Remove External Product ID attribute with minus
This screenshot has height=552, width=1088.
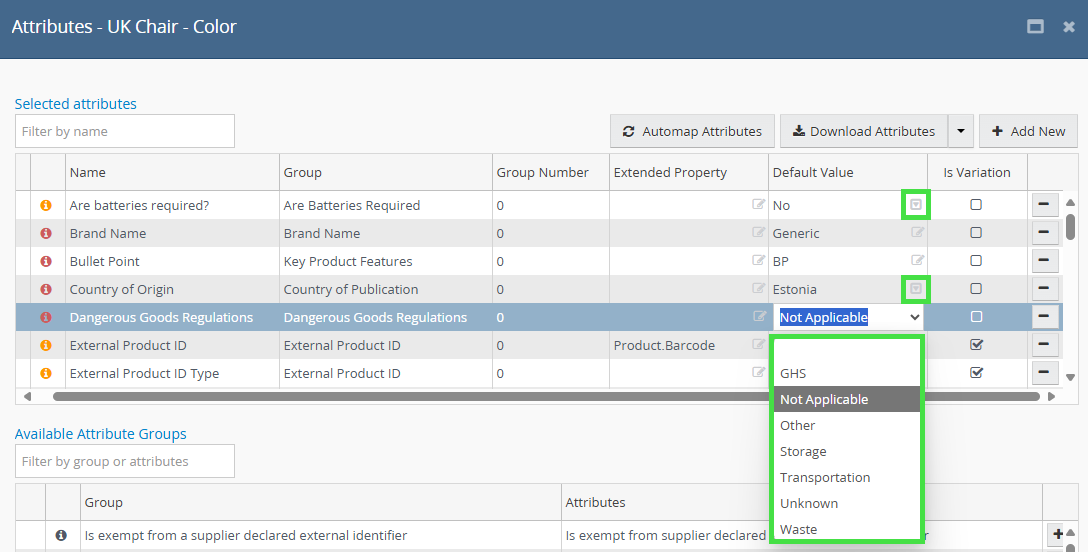1044,345
